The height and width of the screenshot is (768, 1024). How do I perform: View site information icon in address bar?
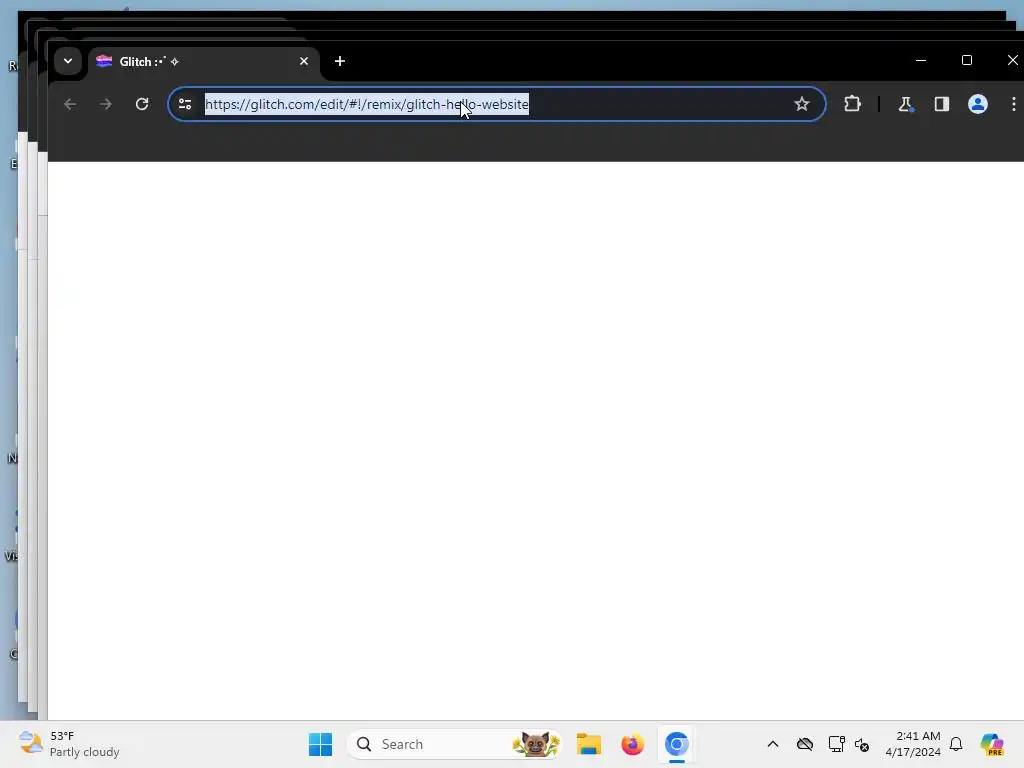185,104
